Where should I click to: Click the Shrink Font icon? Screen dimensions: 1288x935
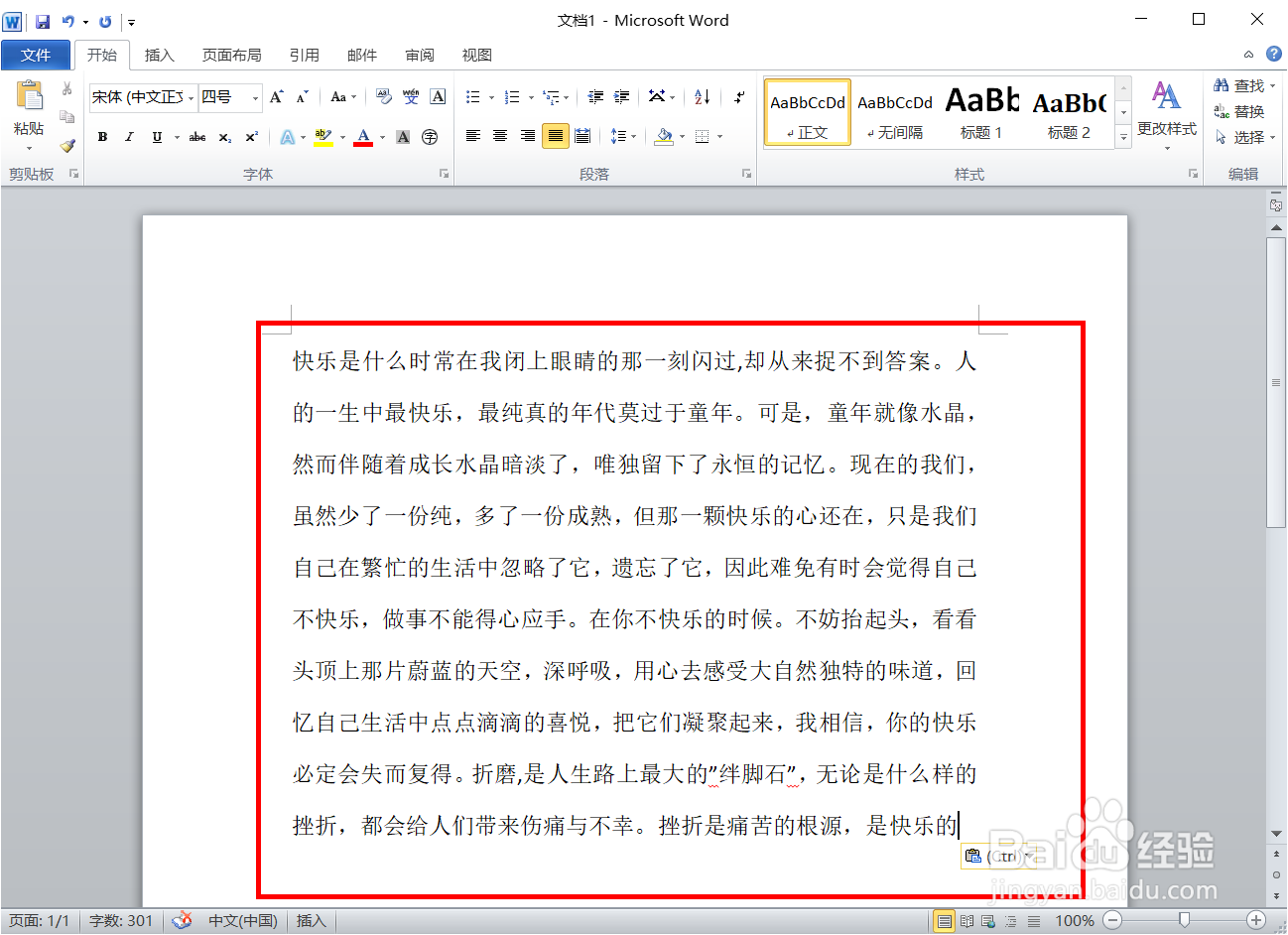pyautogui.click(x=303, y=96)
